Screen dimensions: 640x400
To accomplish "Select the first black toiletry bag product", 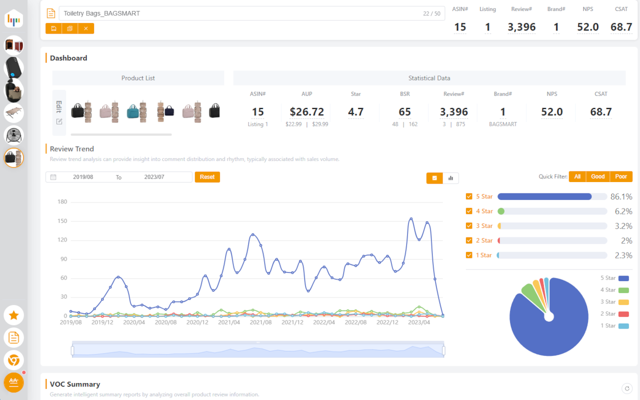I will pyautogui.click(x=82, y=111).
